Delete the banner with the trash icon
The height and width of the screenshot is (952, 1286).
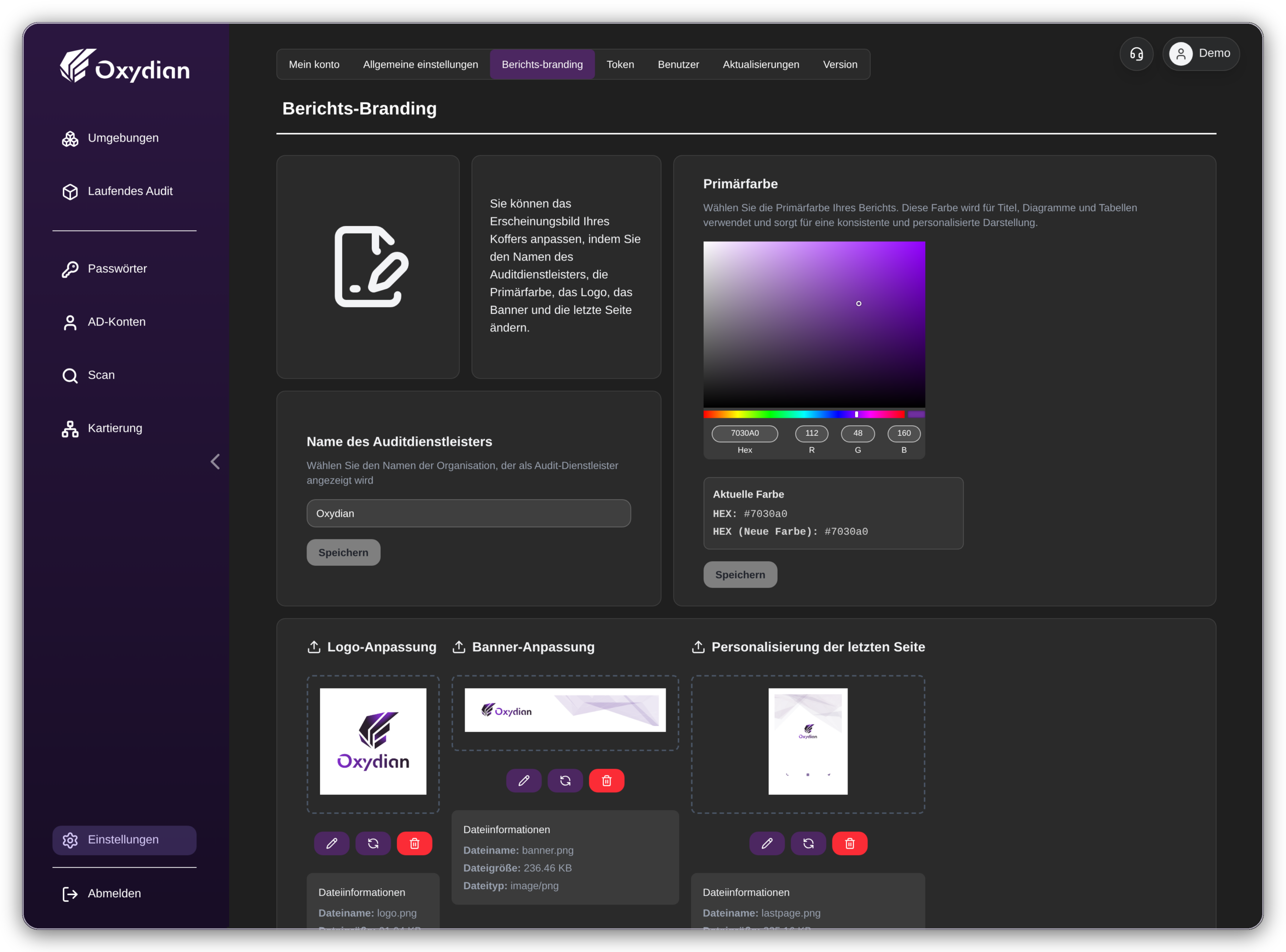[x=606, y=781]
